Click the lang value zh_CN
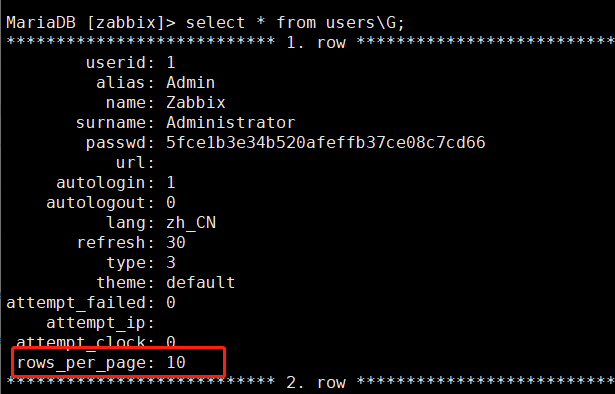Viewport: 615px width, 394px height. (191, 223)
